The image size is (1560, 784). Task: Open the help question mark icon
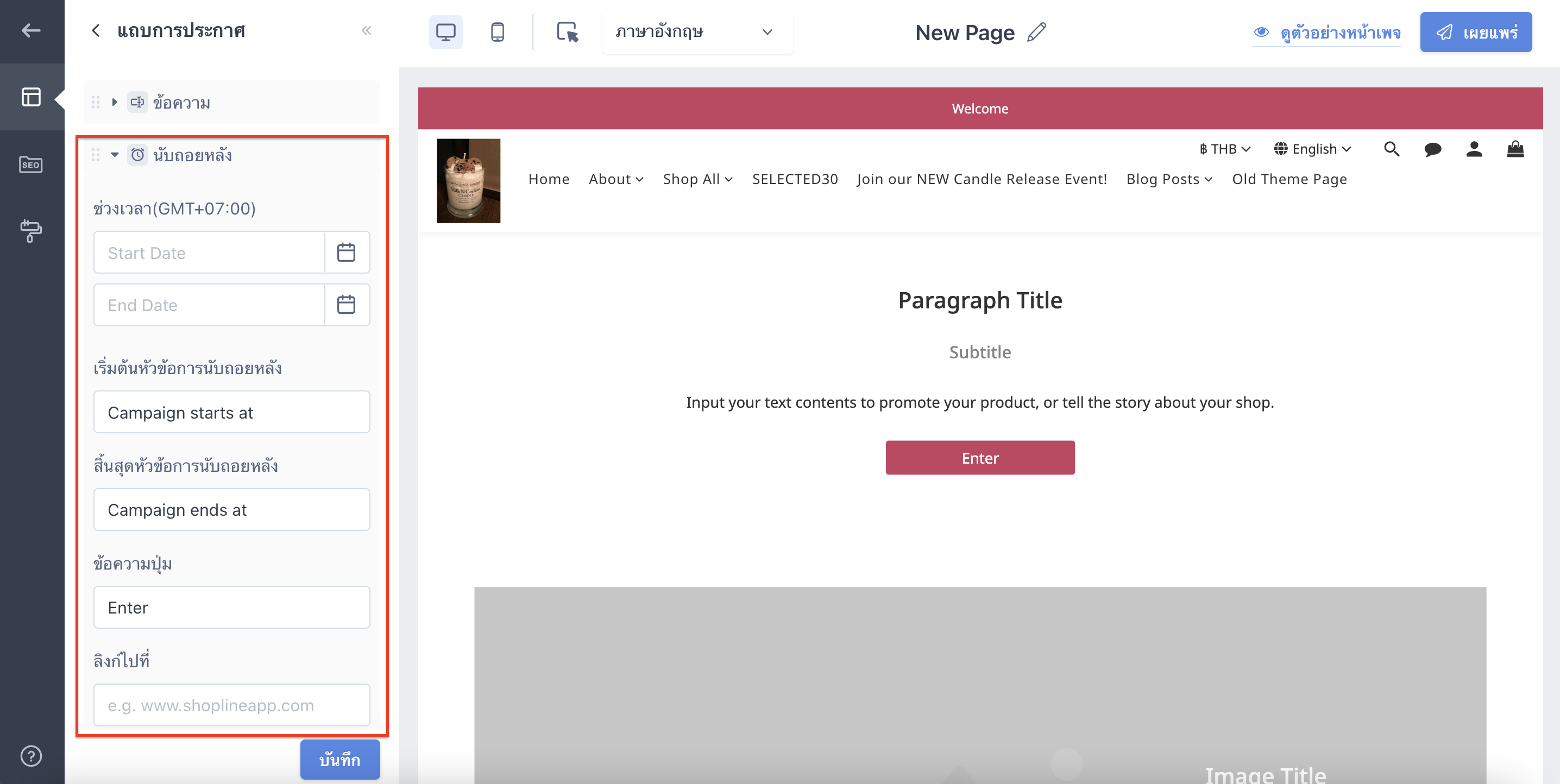31,756
